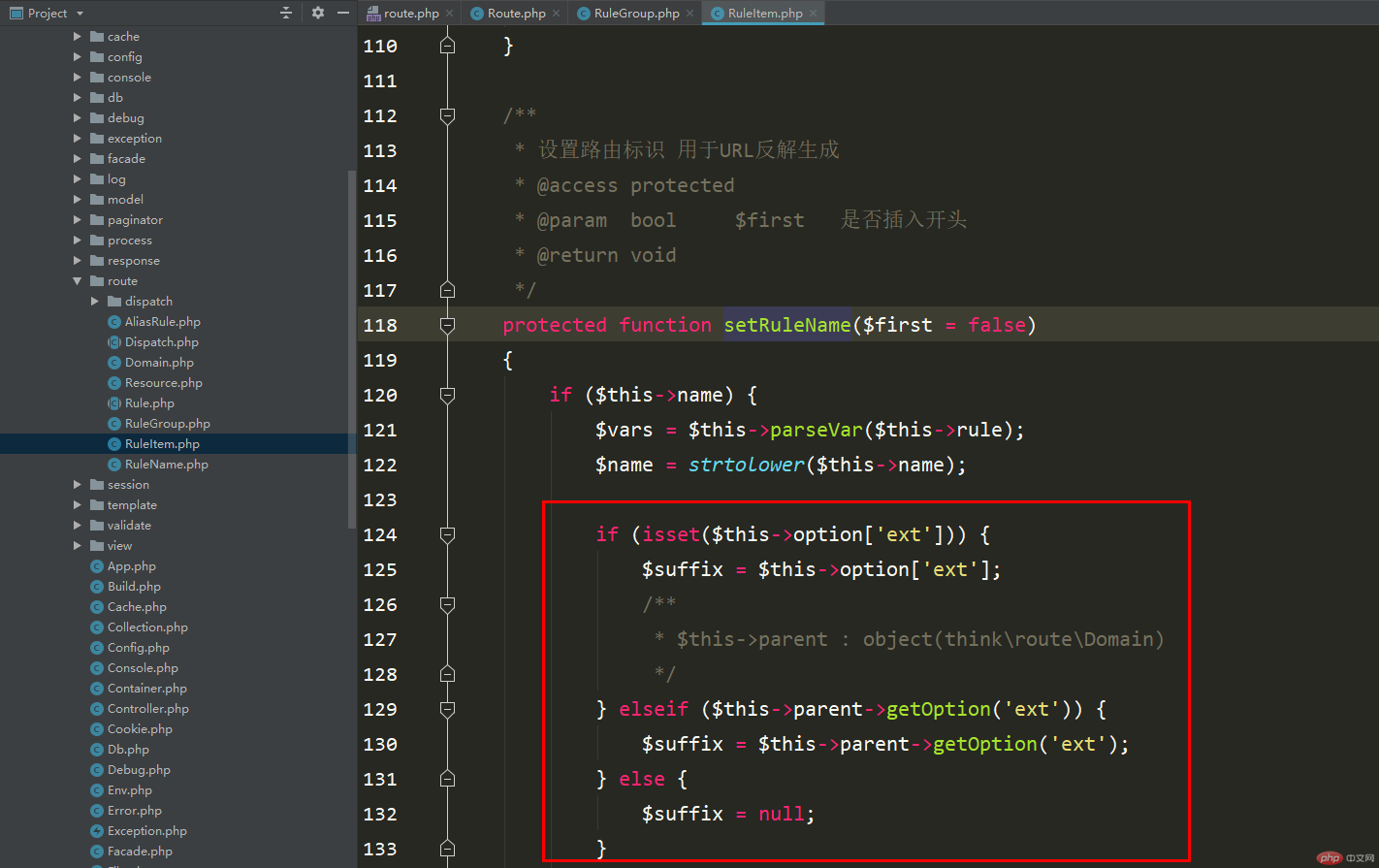Fold setRuleName function at line 118
The height and width of the screenshot is (868, 1379).
(447, 325)
